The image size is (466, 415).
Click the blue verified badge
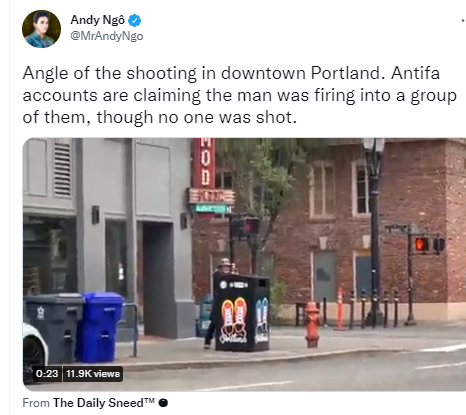pos(134,21)
